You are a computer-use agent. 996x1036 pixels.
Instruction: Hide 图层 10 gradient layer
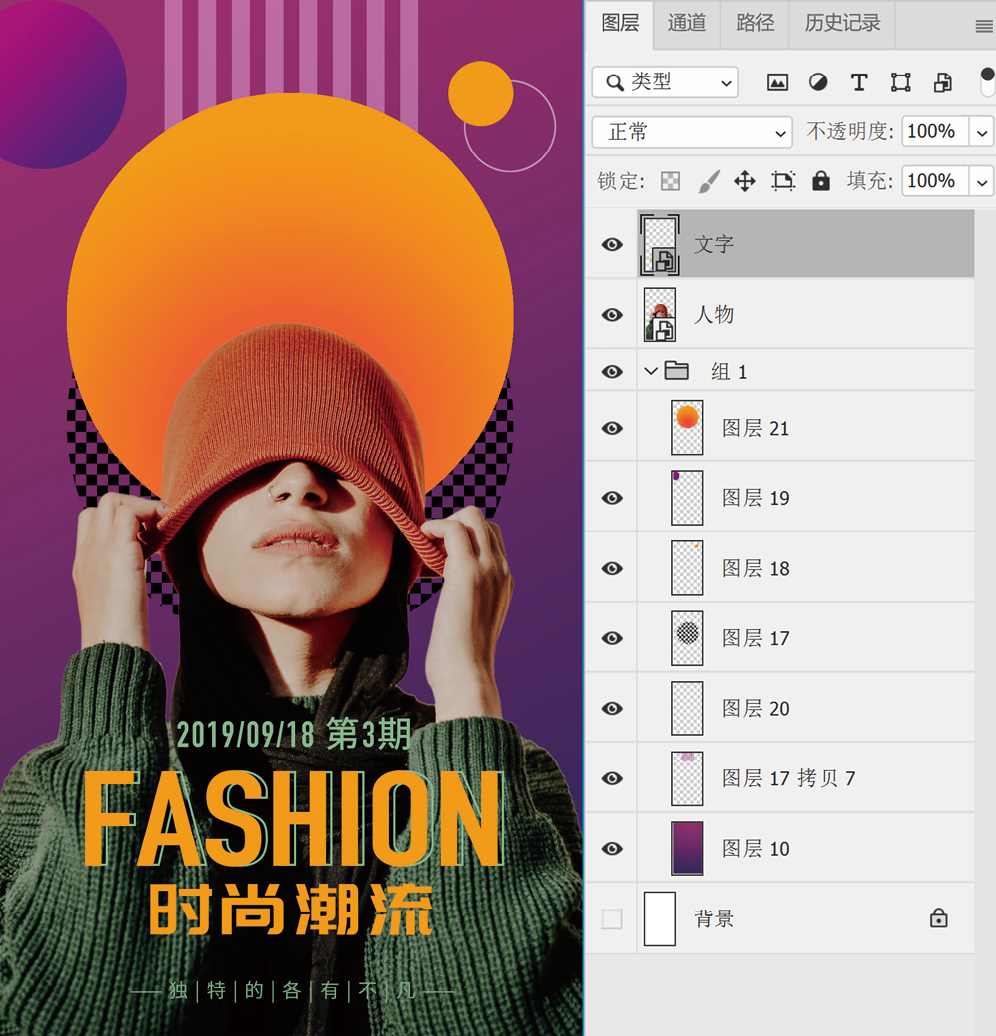[612, 848]
